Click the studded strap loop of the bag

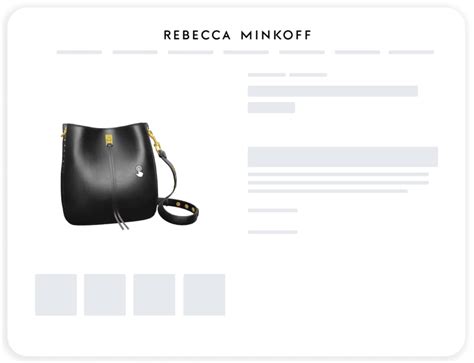click(179, 211)
